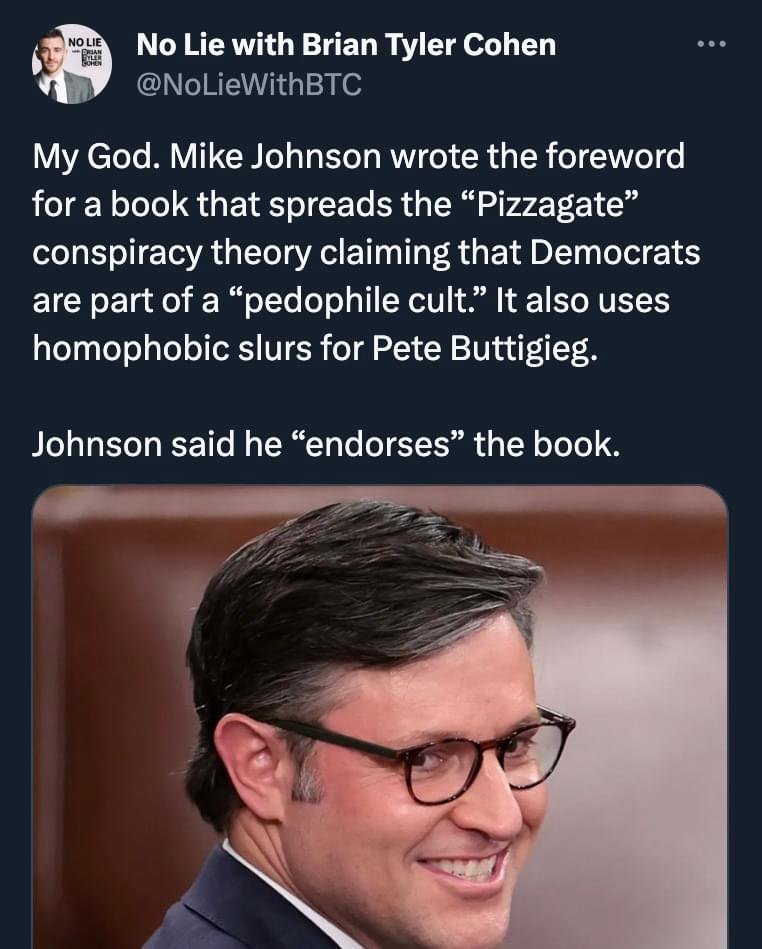Open the attached photo of the man with glasses
Screen dimensions: 762x949
click(380, 717)
